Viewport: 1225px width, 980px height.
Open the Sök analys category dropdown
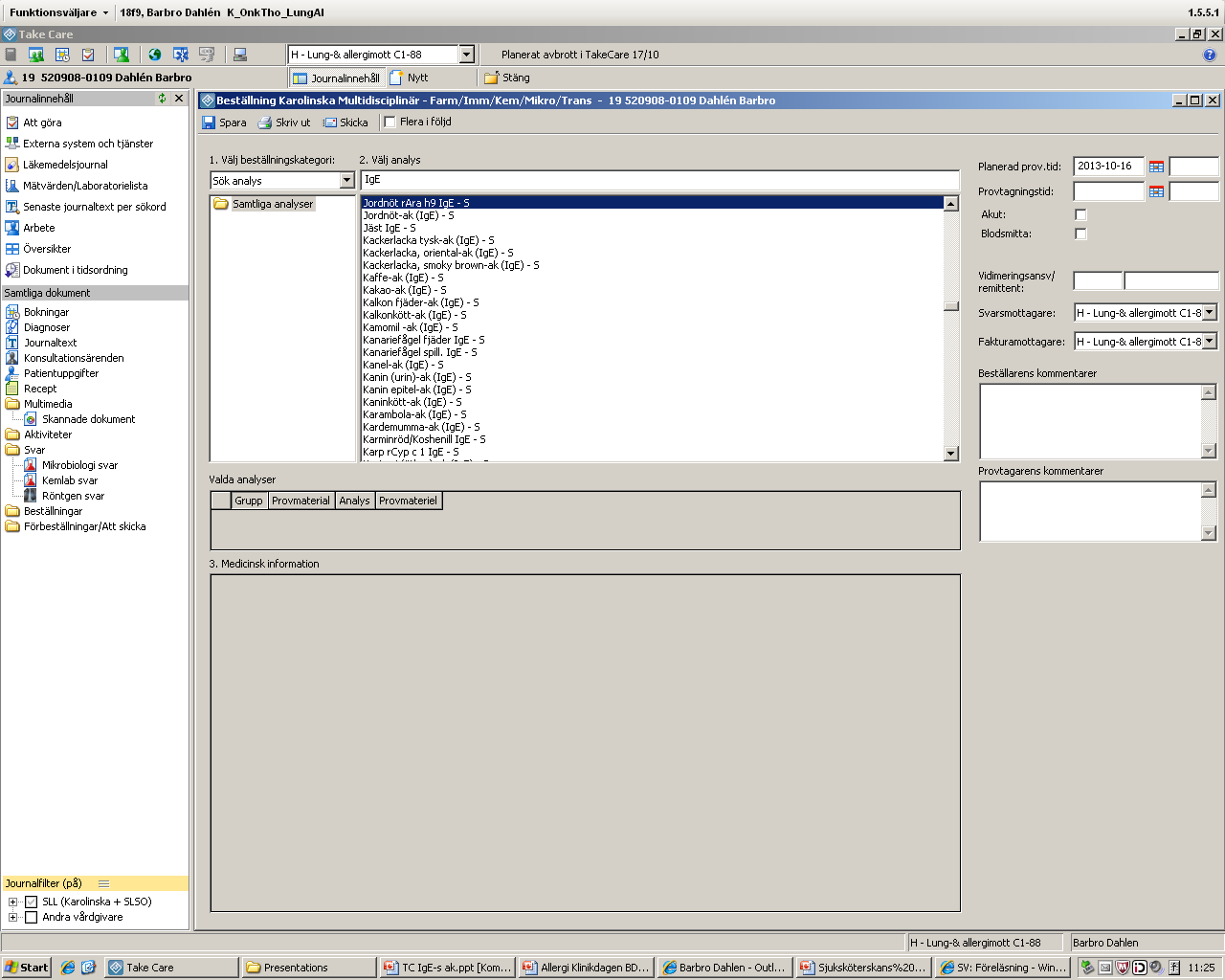(x=347, y=181)
